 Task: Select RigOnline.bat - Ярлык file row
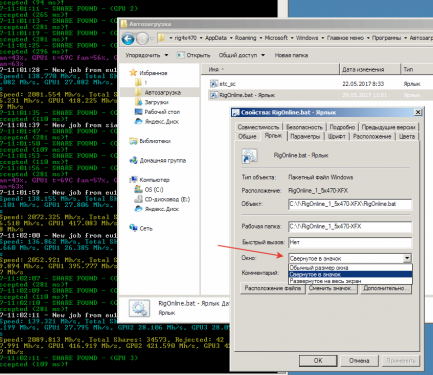click(x=320, y=95)
